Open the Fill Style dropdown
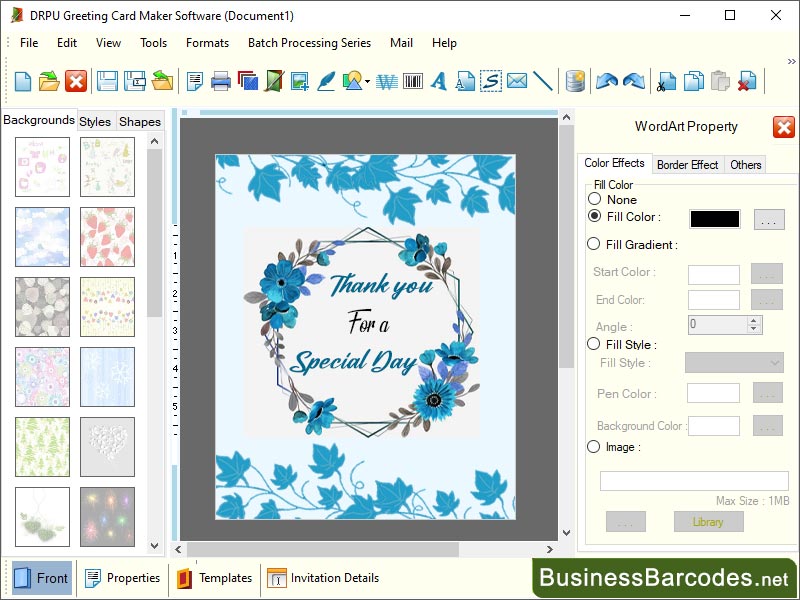 tap(734, 363)
